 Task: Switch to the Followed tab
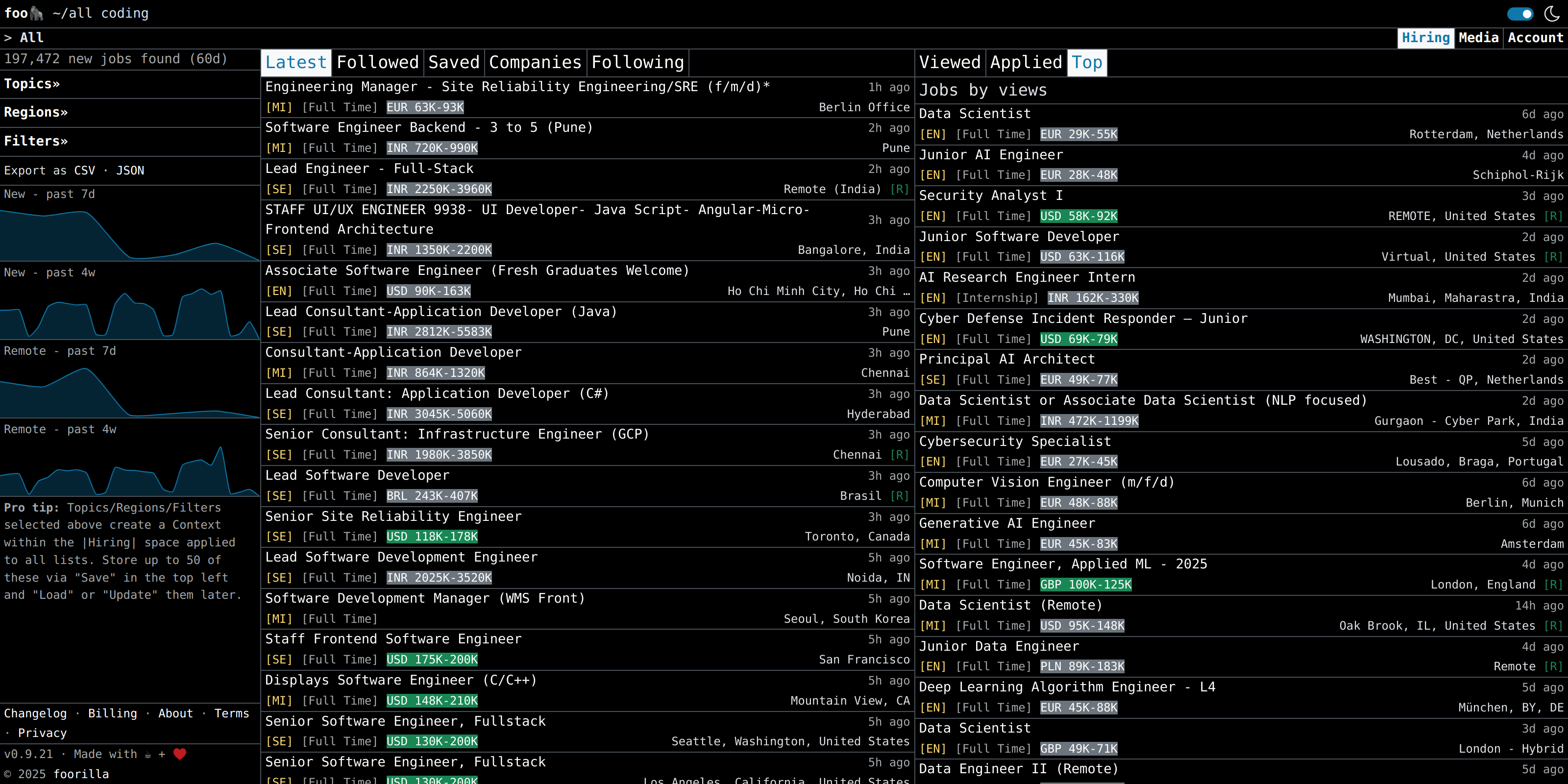(377, 62)
